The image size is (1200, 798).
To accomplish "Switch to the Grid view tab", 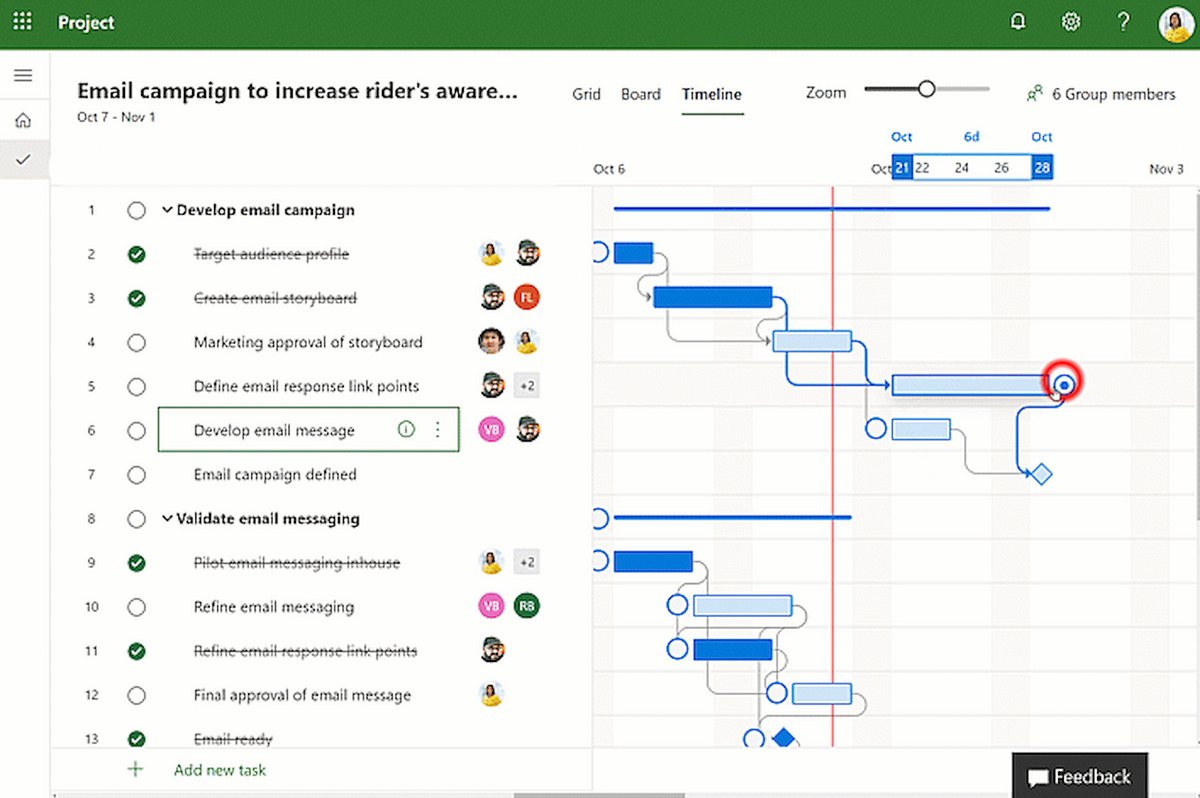I will [586, 94].
